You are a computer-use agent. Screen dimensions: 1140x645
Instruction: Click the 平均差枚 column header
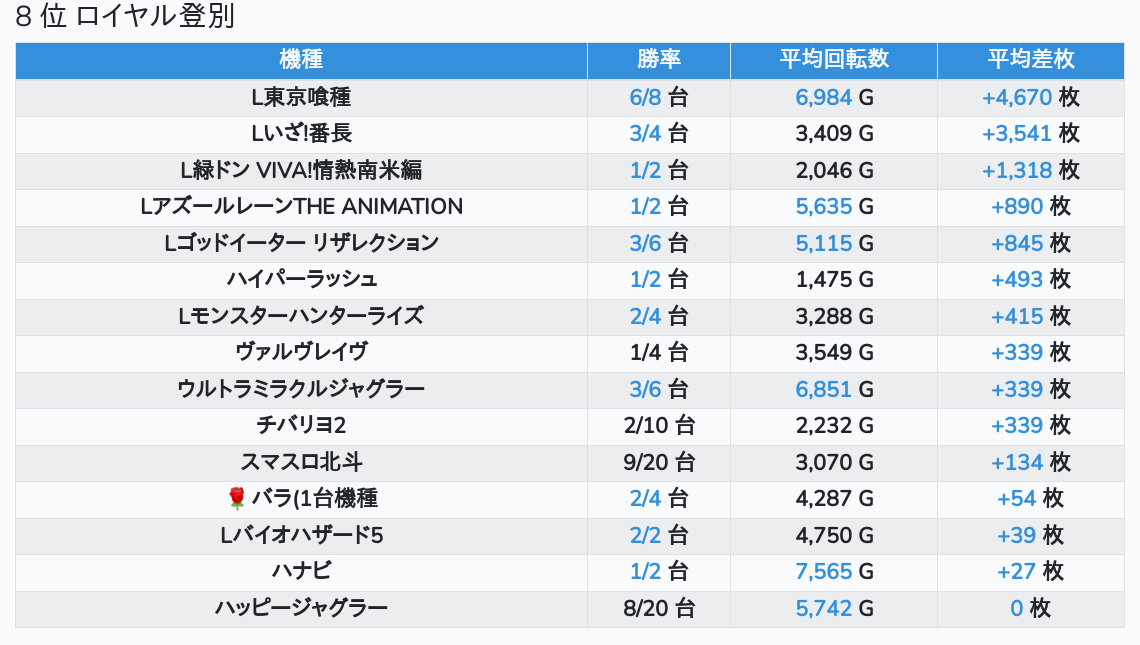[x=1030, y=60]
